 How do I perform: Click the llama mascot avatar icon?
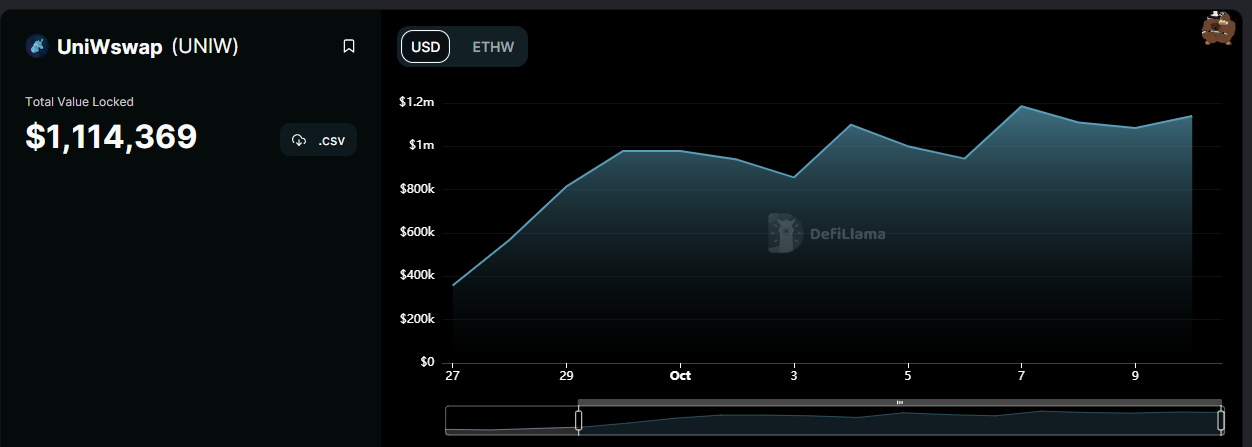(x=1217, y=27)
